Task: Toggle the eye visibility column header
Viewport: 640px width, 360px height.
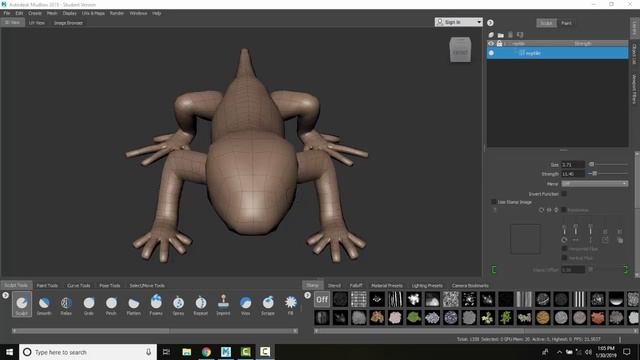Action: point(491,43)
